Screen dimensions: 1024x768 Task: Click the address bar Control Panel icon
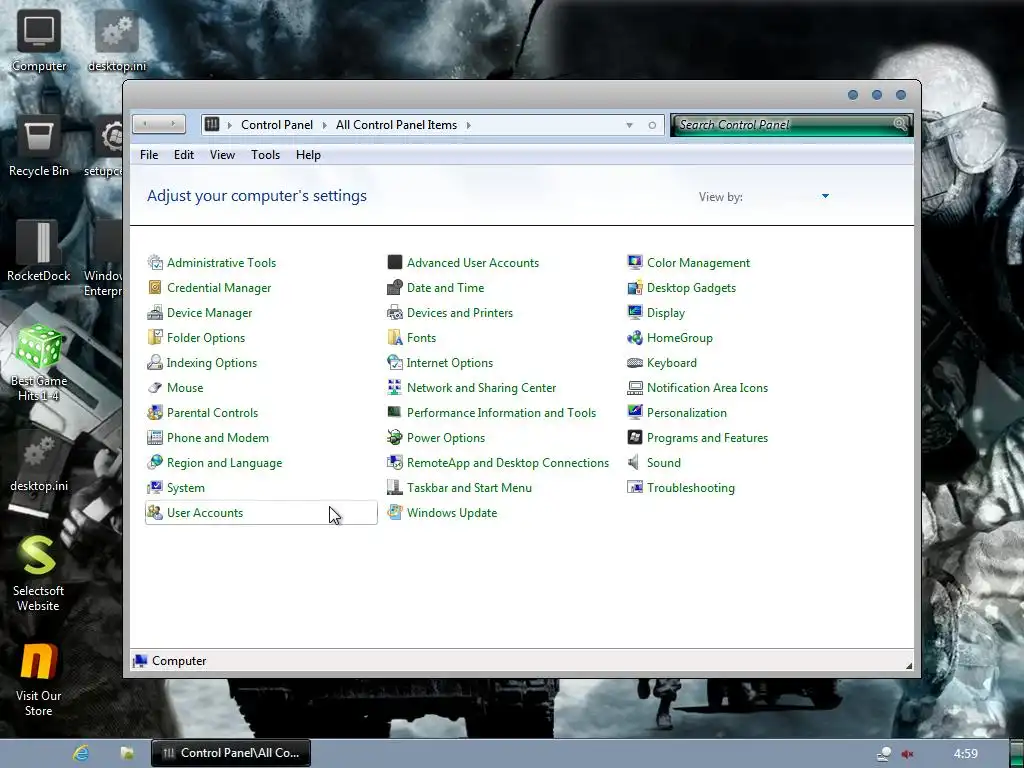pyautogui.click(x=212, y=124)
